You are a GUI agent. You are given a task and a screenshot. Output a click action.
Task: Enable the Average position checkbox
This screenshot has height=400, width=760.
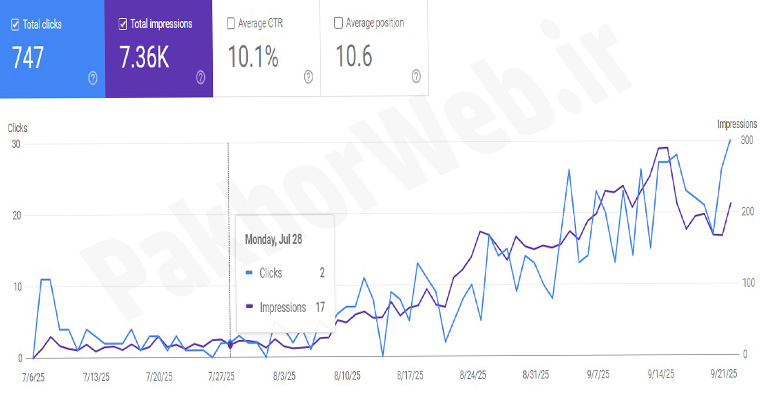tap(338, 23)
